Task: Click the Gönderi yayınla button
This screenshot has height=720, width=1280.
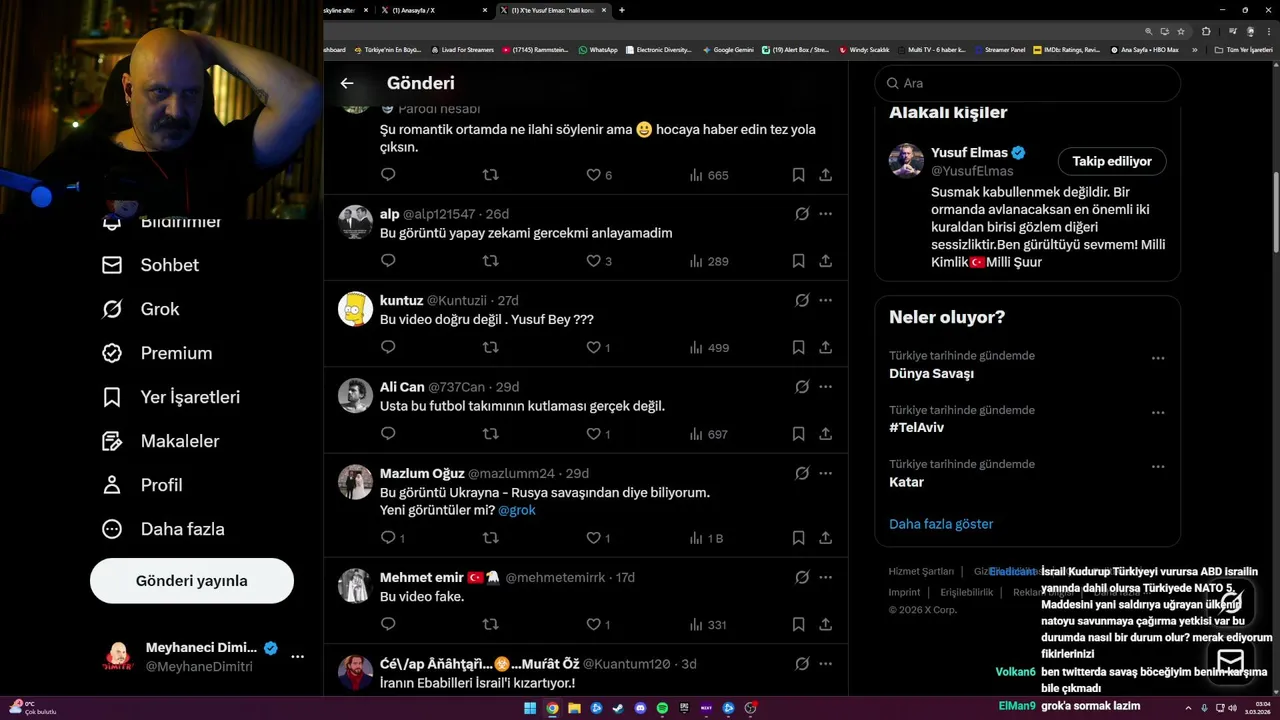Action: coord(192,581)
